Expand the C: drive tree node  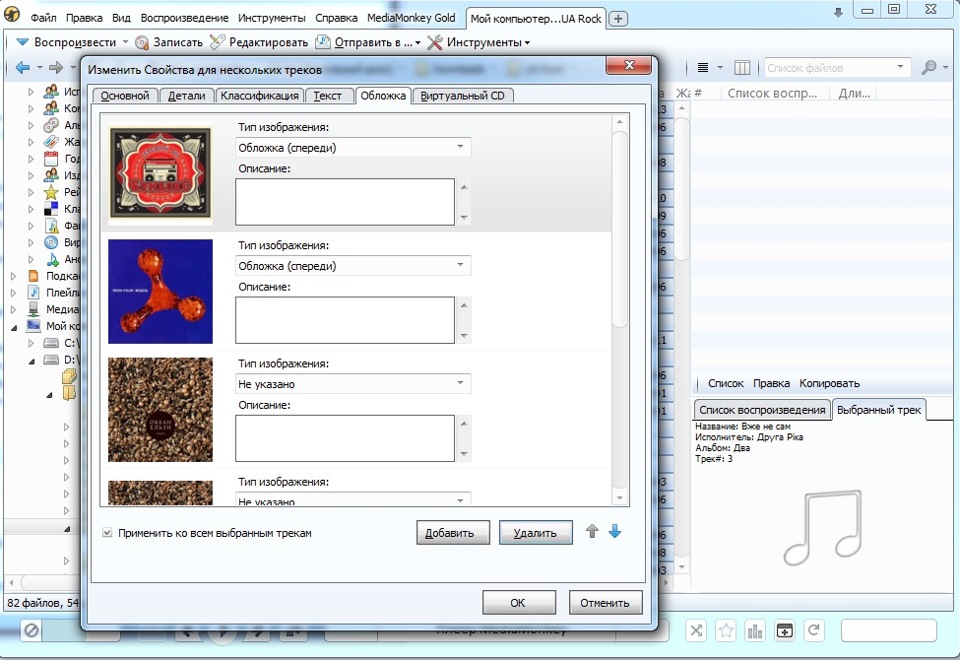[31, 343]
